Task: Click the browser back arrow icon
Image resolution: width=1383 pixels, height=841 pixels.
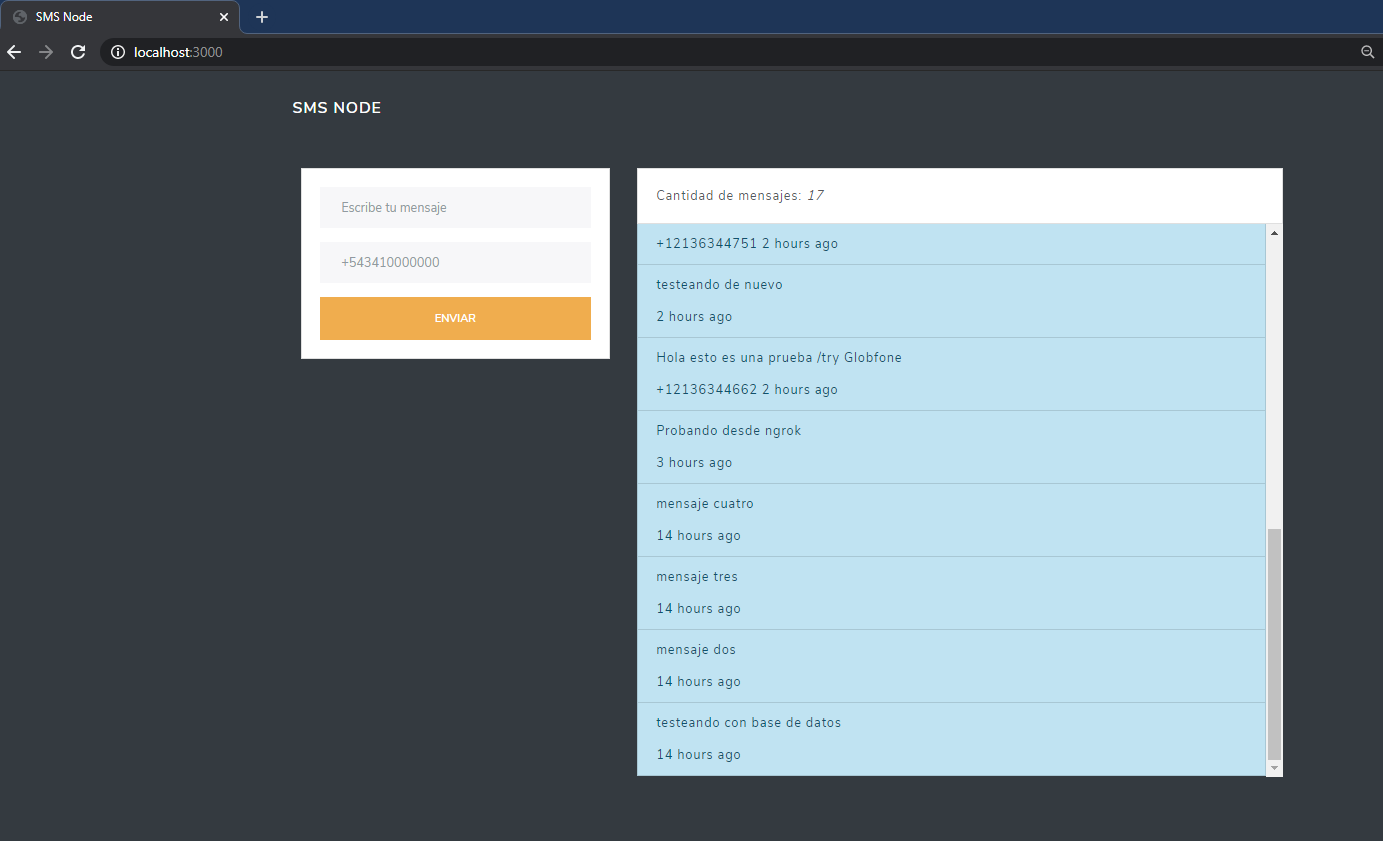Action: tap(14, 52)
